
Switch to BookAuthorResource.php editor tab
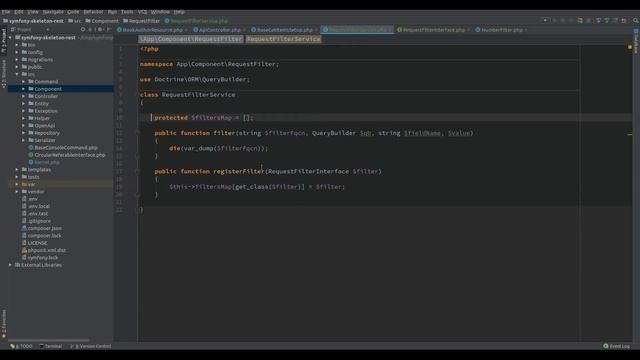pos(152,30)
